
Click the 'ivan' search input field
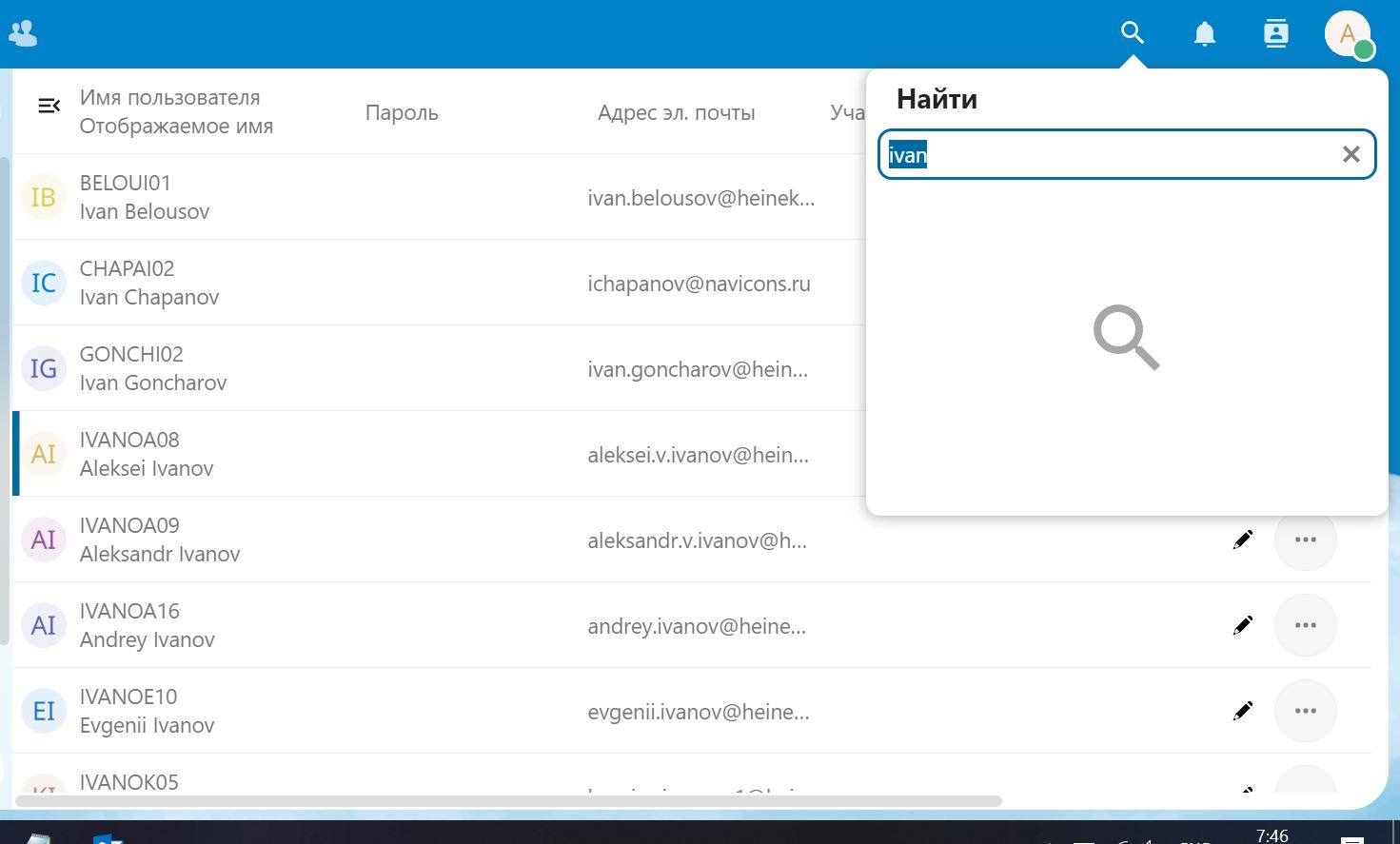pyautogui.click(x=1104, y=154)
